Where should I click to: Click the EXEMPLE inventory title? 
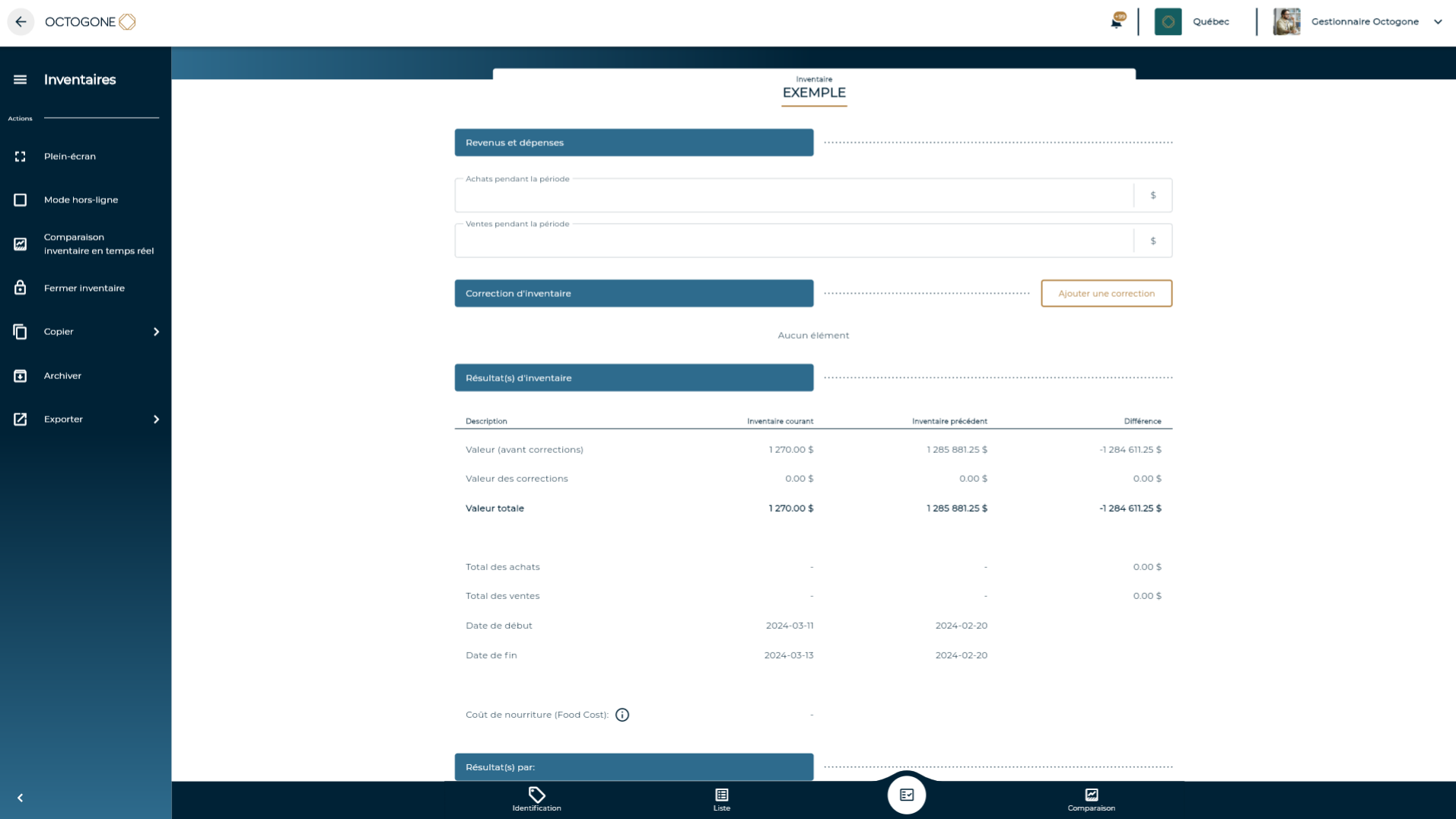pos(814,92)
